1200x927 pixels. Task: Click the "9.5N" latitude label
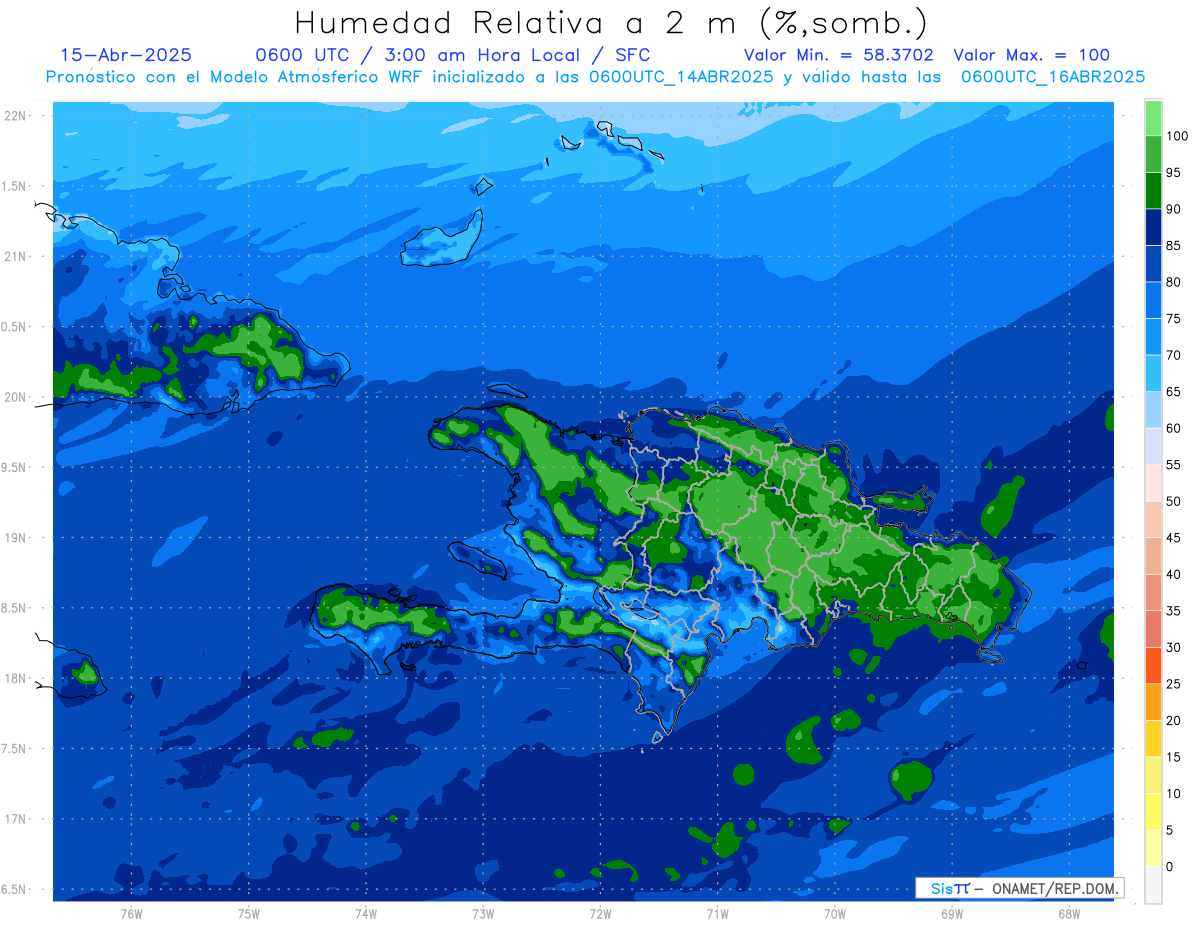(14, 467)
